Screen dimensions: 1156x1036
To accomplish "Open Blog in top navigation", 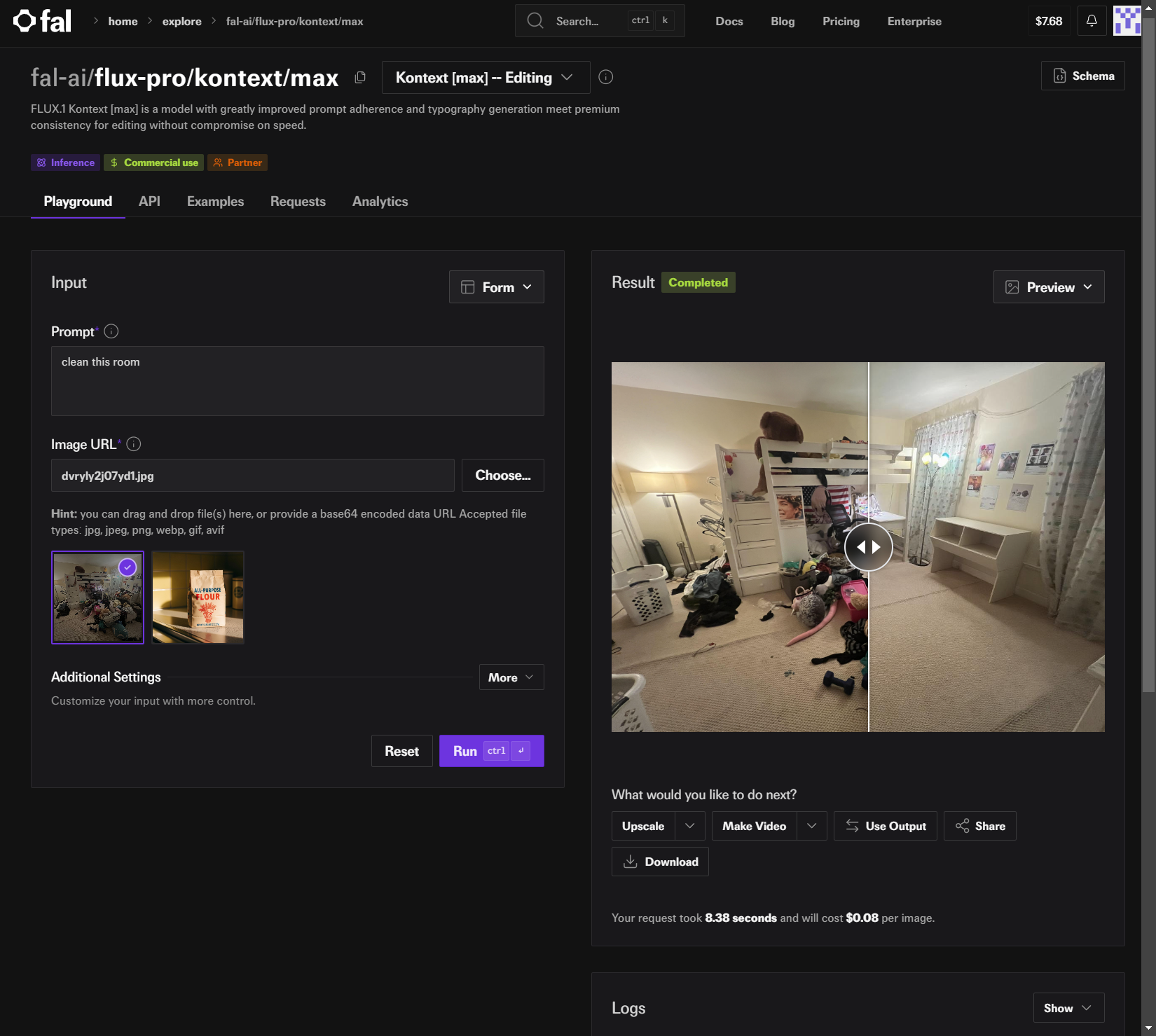I will click(783, 21).
